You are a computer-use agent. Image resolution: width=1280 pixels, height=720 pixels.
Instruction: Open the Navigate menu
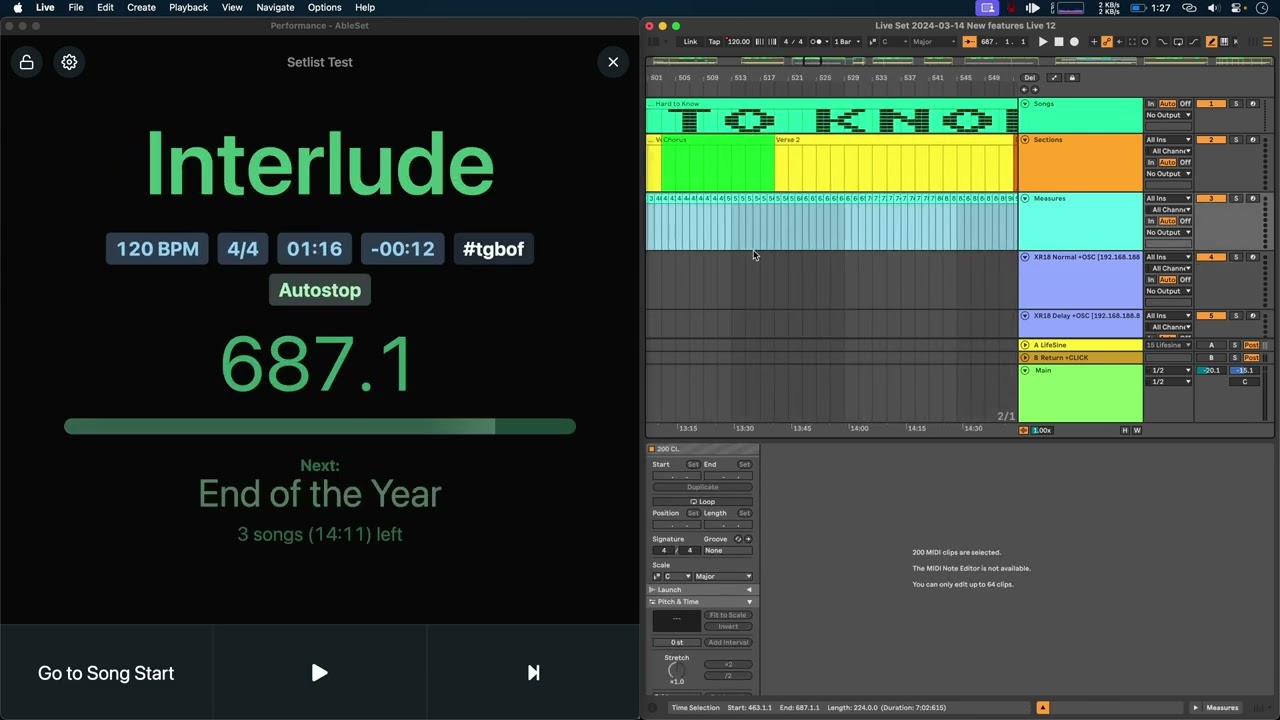(x=275, y=7)
